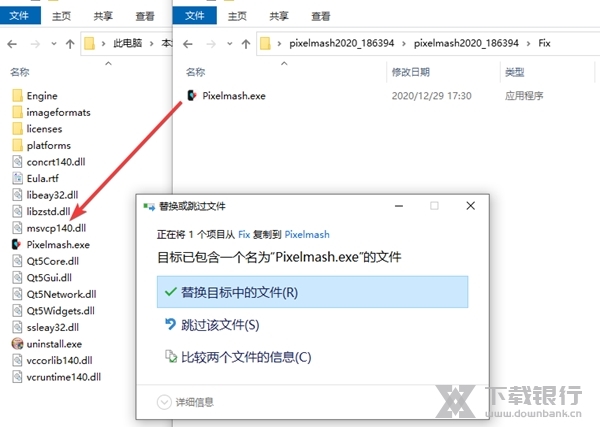
Task: Open 文件 menu in the Fix window
Action: click(x=195, y=16)
